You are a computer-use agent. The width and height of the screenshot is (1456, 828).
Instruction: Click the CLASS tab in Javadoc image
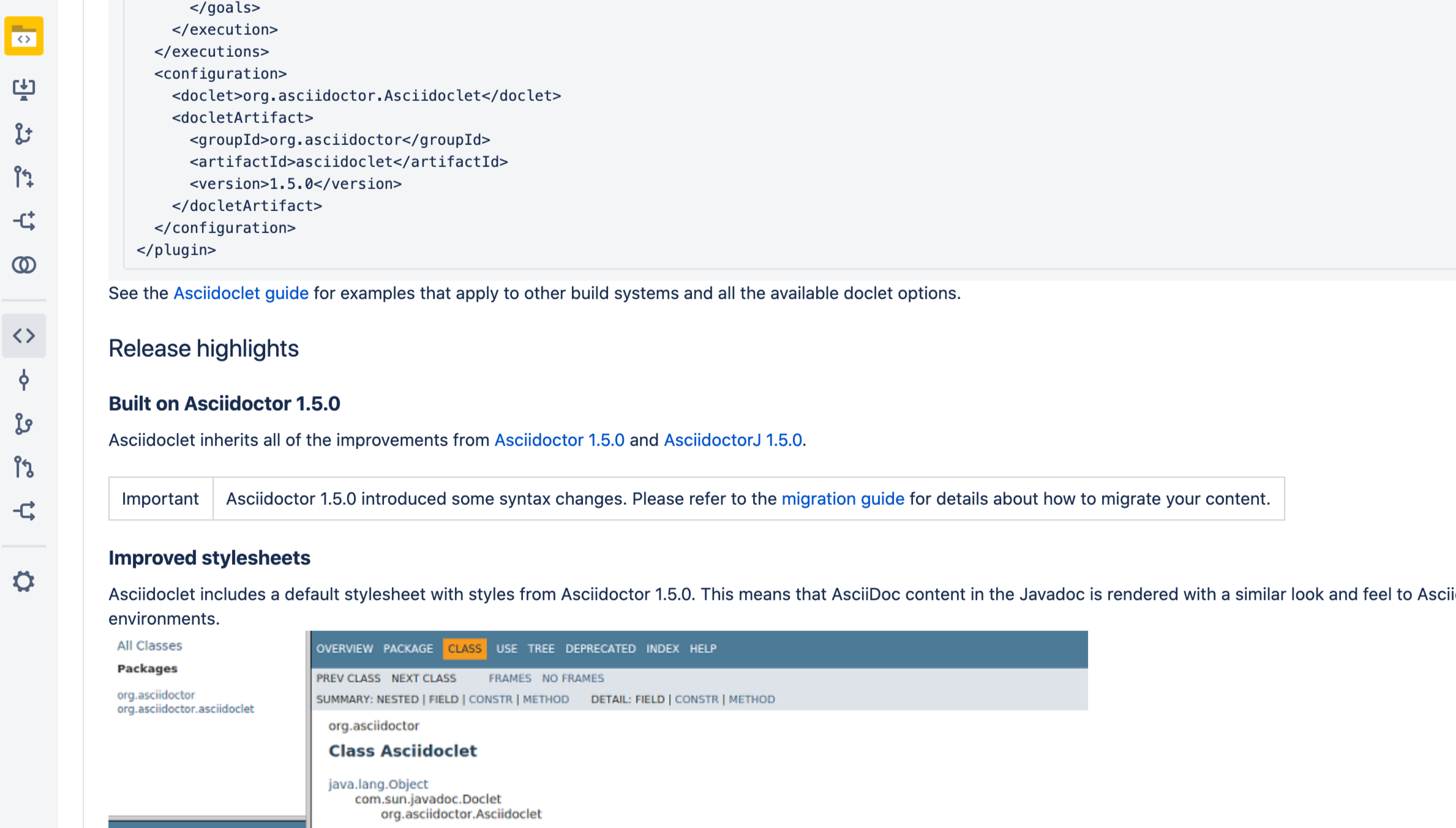point(464,649)
